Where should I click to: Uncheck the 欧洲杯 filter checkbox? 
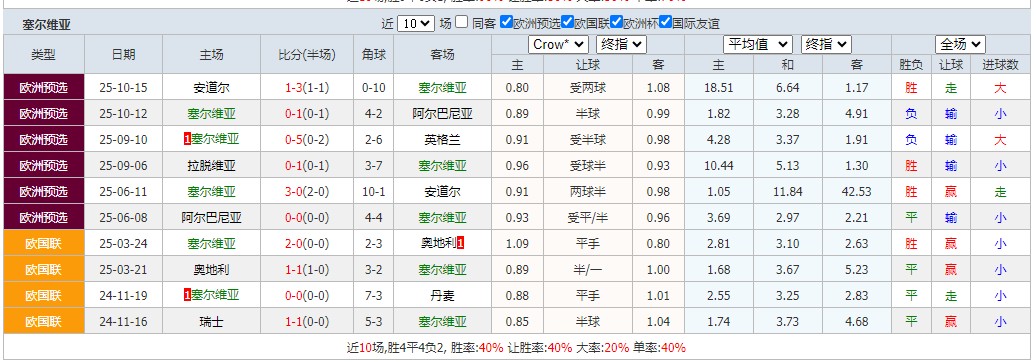[616, 22]
